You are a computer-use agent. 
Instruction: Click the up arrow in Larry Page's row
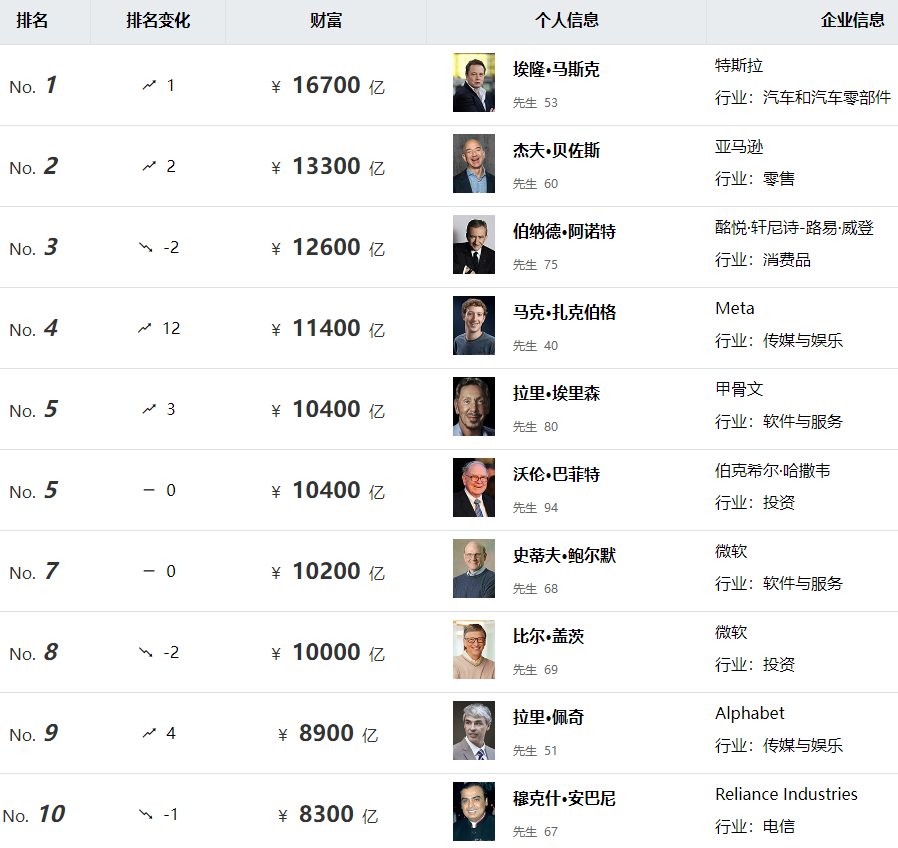tap(149, 734)
